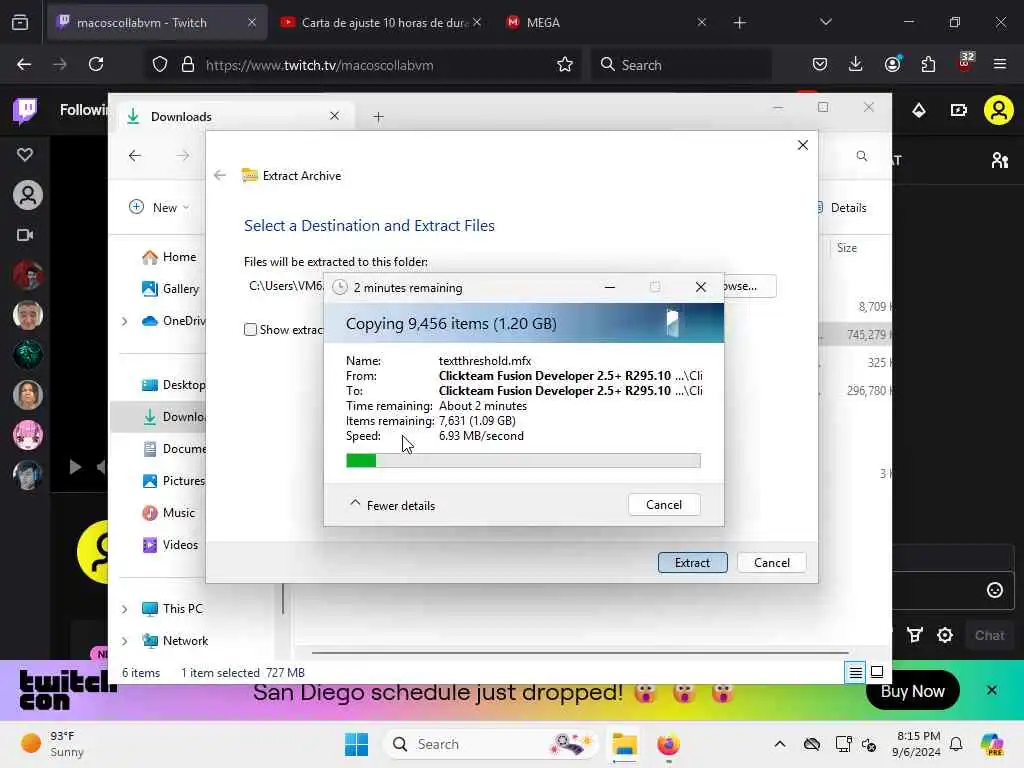Viewport: 1024px width, 768px height.
Task: Switch to the Carta de ajuste YouTube tab
Action: 382,23
